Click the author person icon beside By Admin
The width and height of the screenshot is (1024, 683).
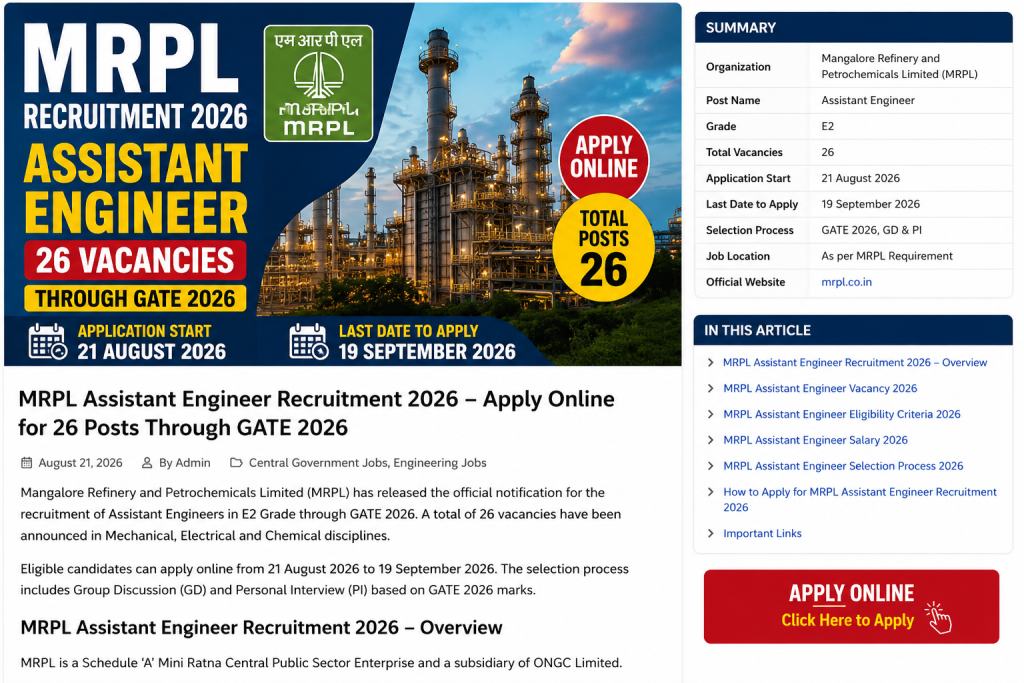tap(147, 463)
